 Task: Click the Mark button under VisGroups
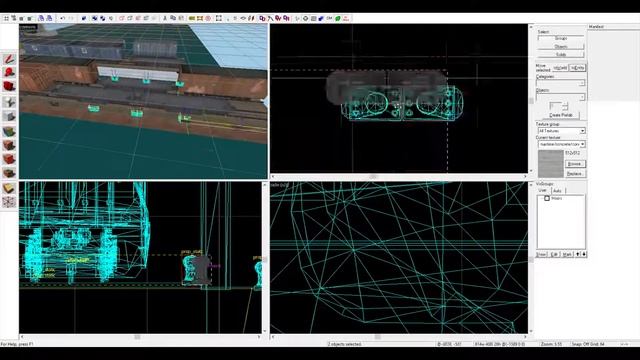(x=567, y=254)
